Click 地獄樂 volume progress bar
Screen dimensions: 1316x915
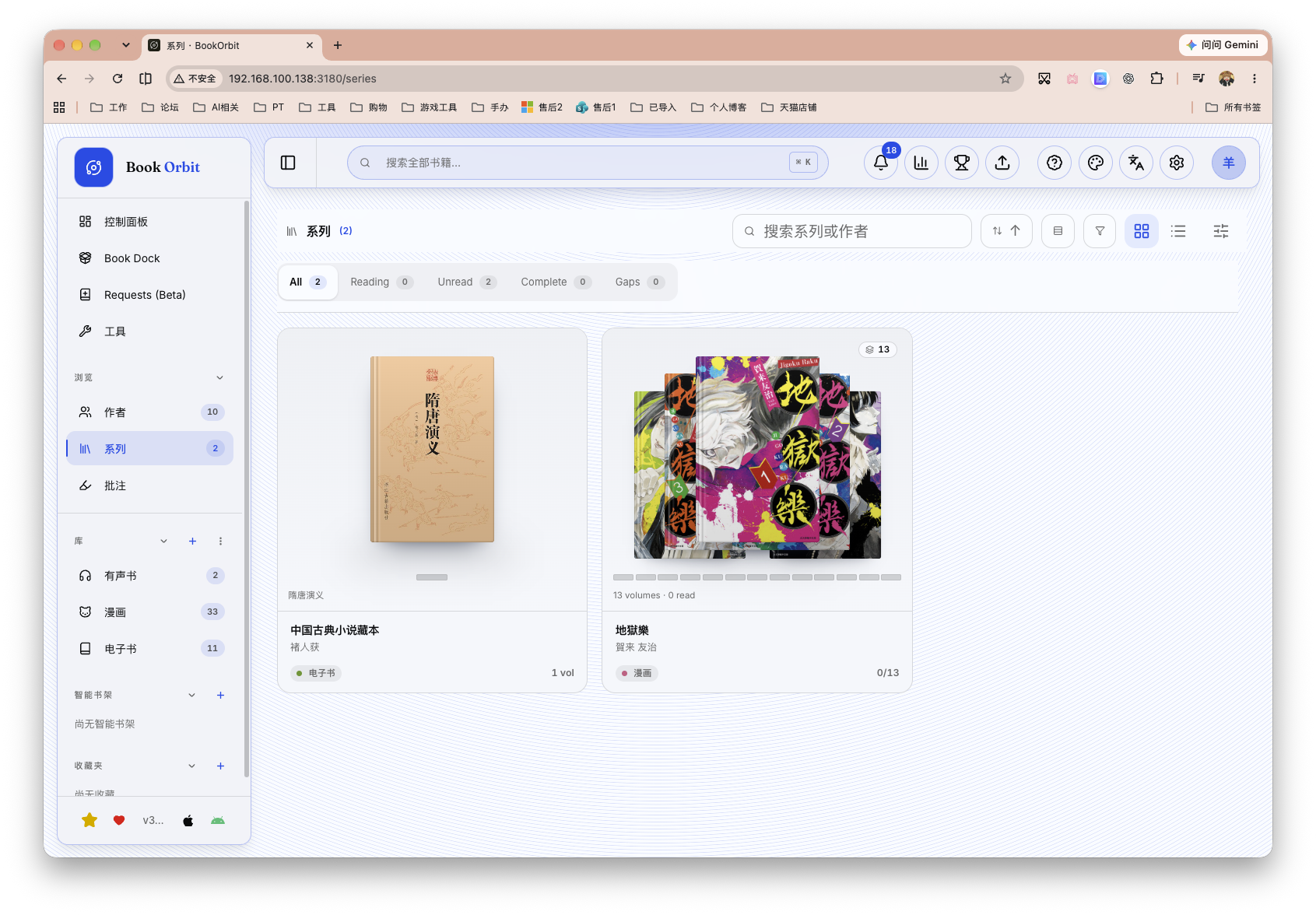click(x=757, y=577)
